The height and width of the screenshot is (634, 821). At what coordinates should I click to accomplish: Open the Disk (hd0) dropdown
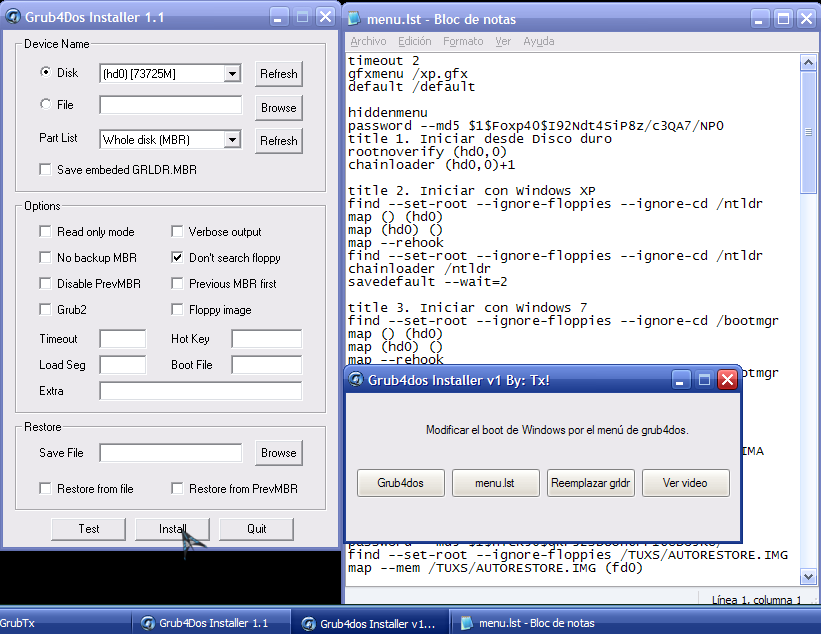(232, 74)
